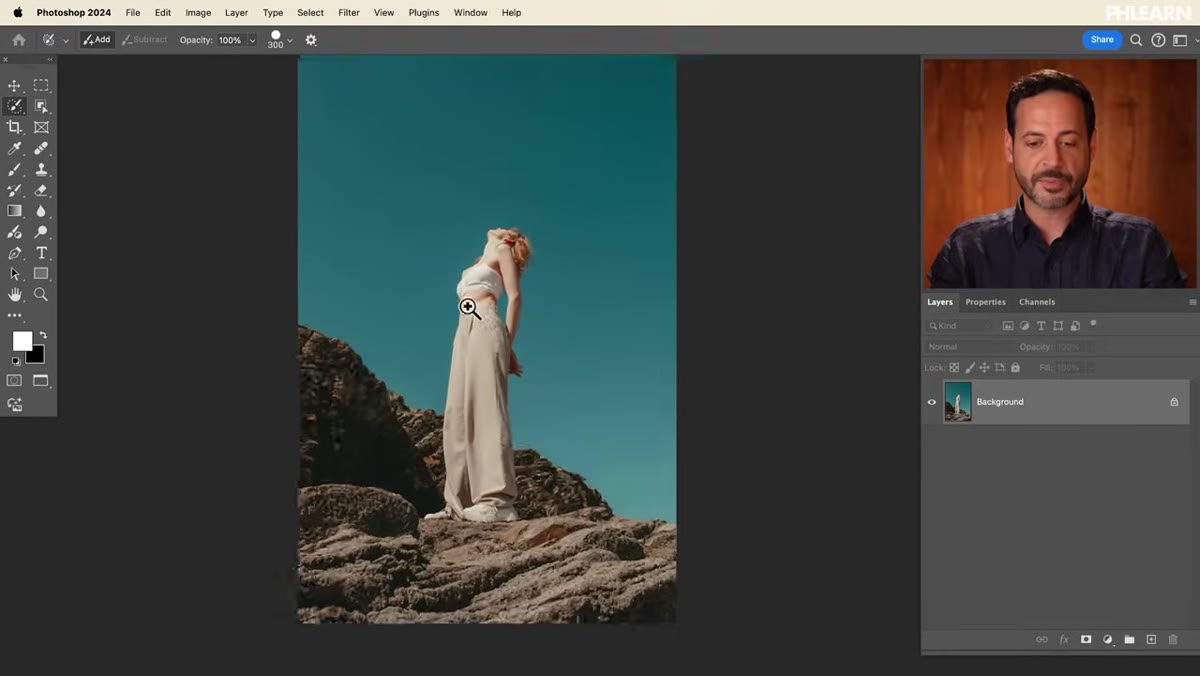Select the Dodge tool

[x=41, y=232]
